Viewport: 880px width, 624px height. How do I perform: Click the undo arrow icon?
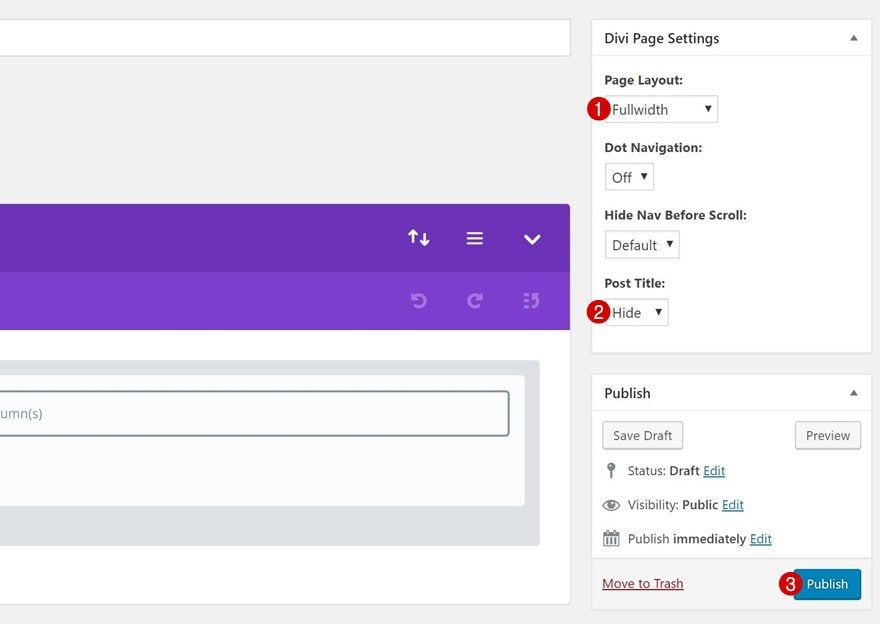click(418, 300)
